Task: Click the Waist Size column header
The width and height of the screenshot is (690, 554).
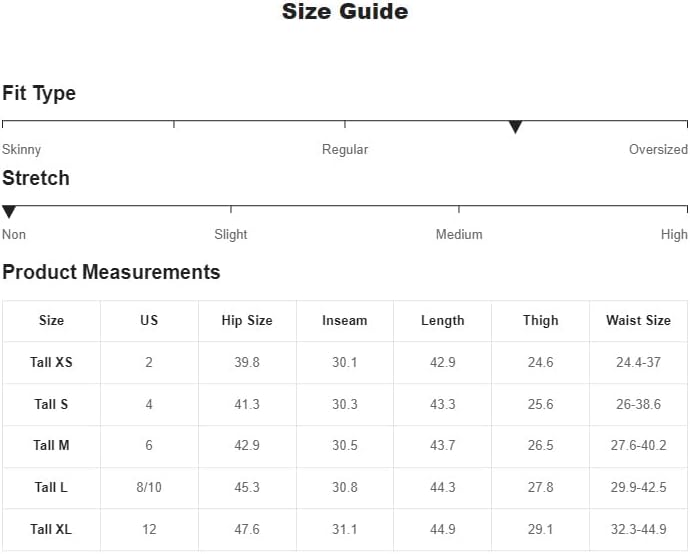Action: tap(638, 321)
